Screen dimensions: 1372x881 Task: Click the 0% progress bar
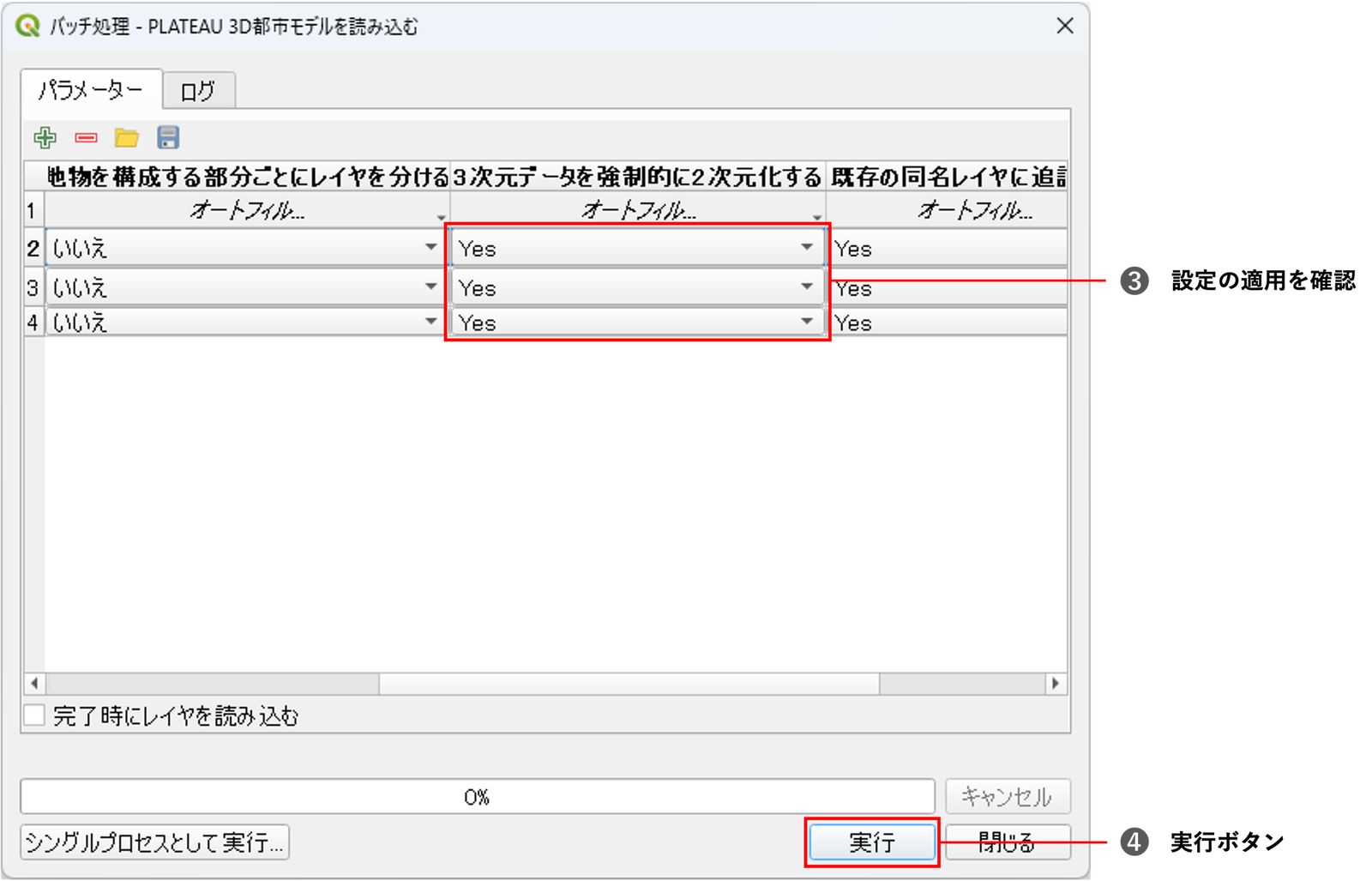478,796
